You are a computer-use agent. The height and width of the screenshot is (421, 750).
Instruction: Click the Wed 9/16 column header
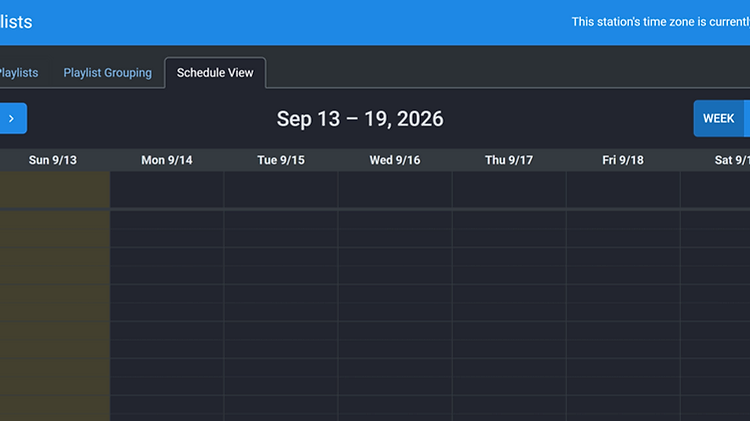pyautogui.click(x=395, y=160)
